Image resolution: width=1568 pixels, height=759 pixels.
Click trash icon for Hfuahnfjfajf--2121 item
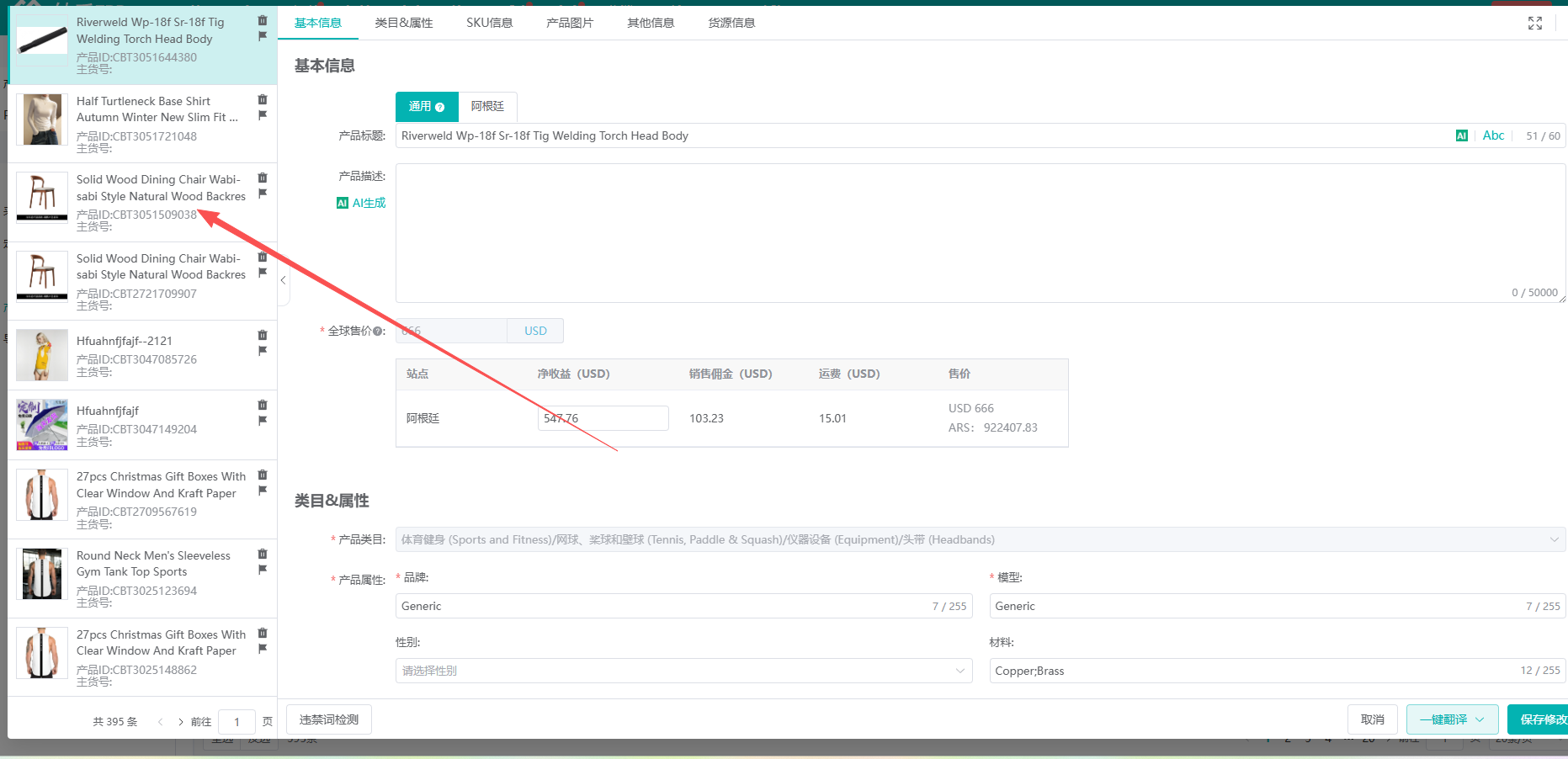pos(263,335)
